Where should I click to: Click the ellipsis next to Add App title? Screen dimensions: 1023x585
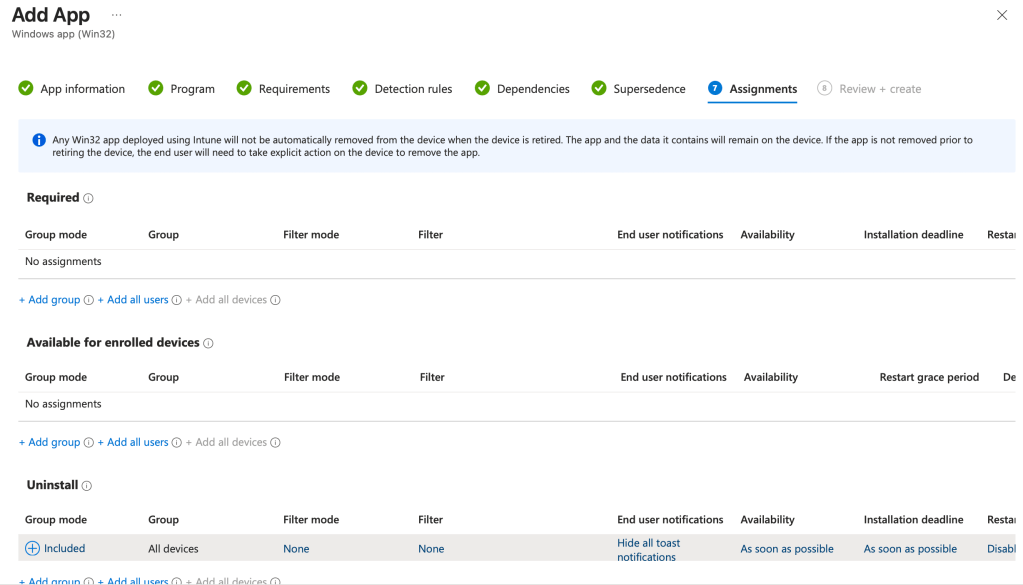(x=116, y=15)
